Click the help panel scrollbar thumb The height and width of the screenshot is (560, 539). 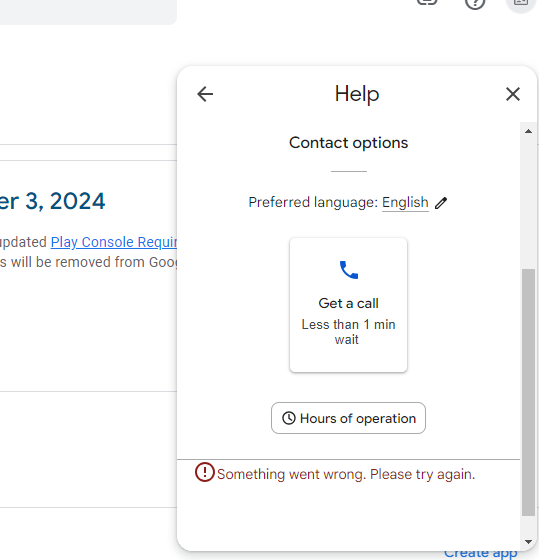click(x=528, y=392)
